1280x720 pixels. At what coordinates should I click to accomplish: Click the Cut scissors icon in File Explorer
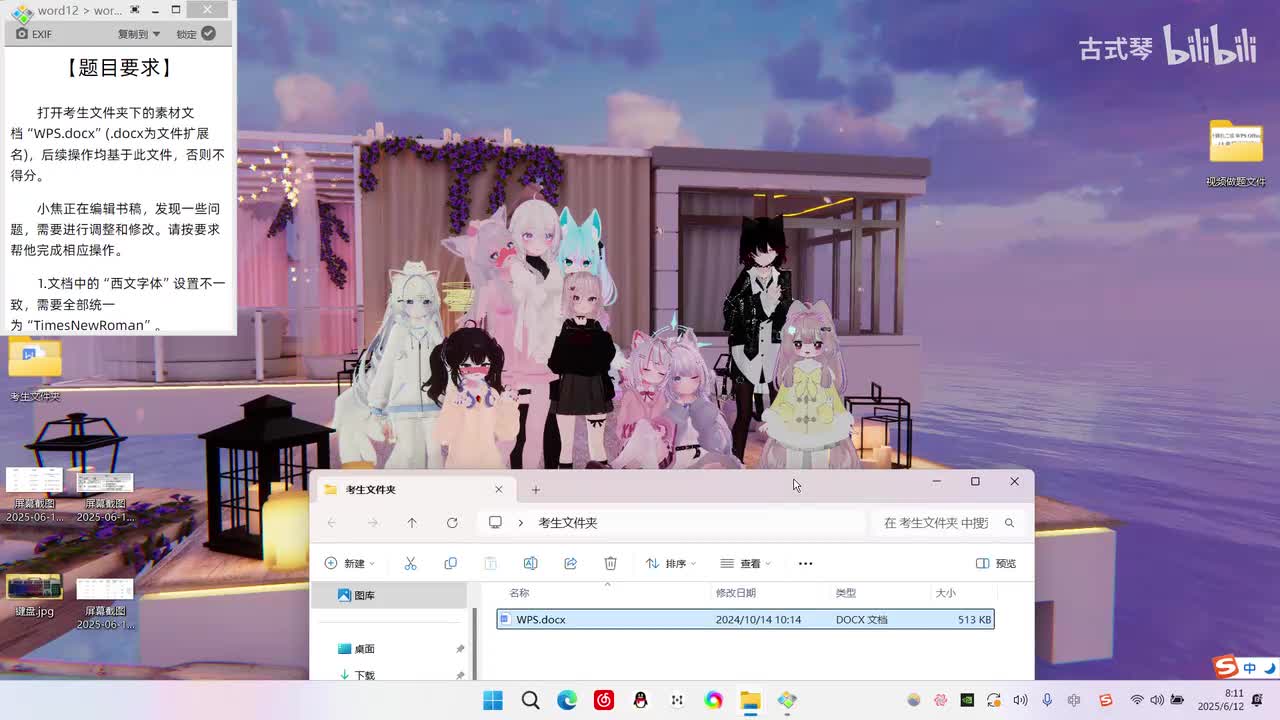[x=410, y=563]
